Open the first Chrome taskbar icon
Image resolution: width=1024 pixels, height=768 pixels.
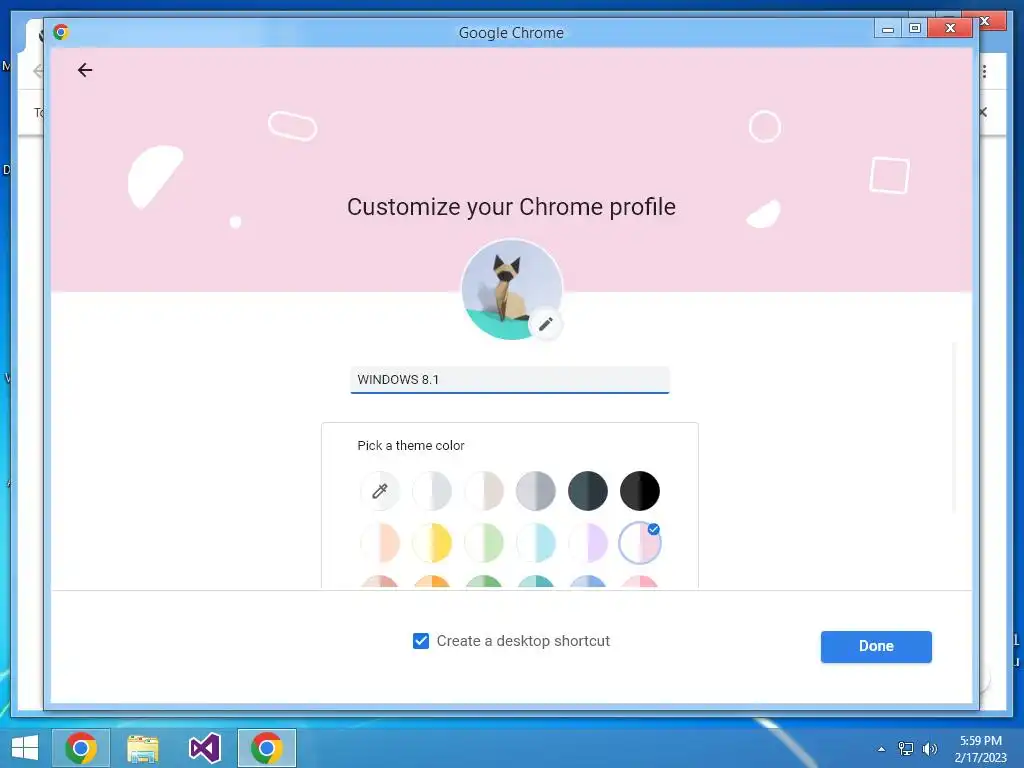(81, 748)
